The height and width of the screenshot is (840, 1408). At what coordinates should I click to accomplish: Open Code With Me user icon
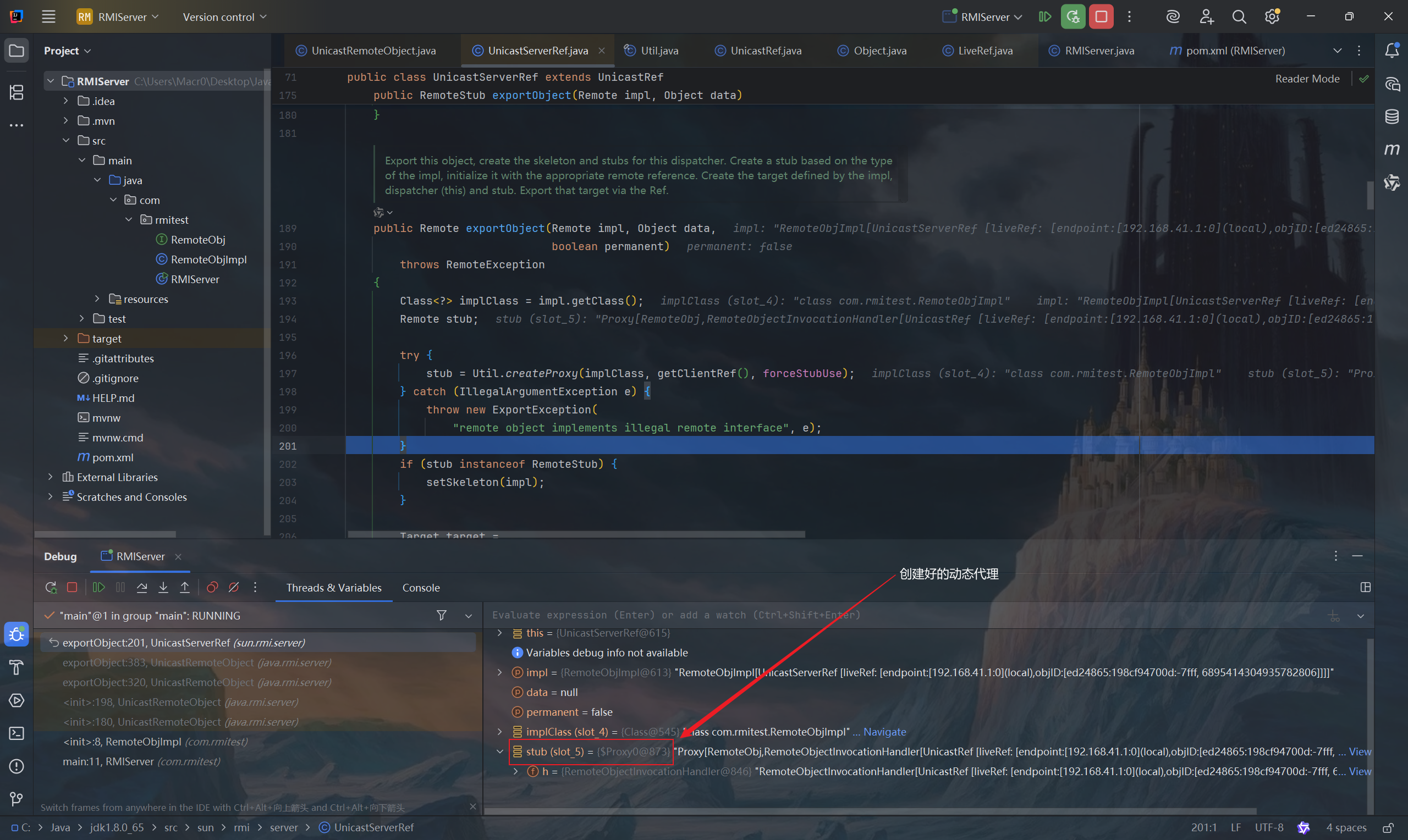(1207, 17)
